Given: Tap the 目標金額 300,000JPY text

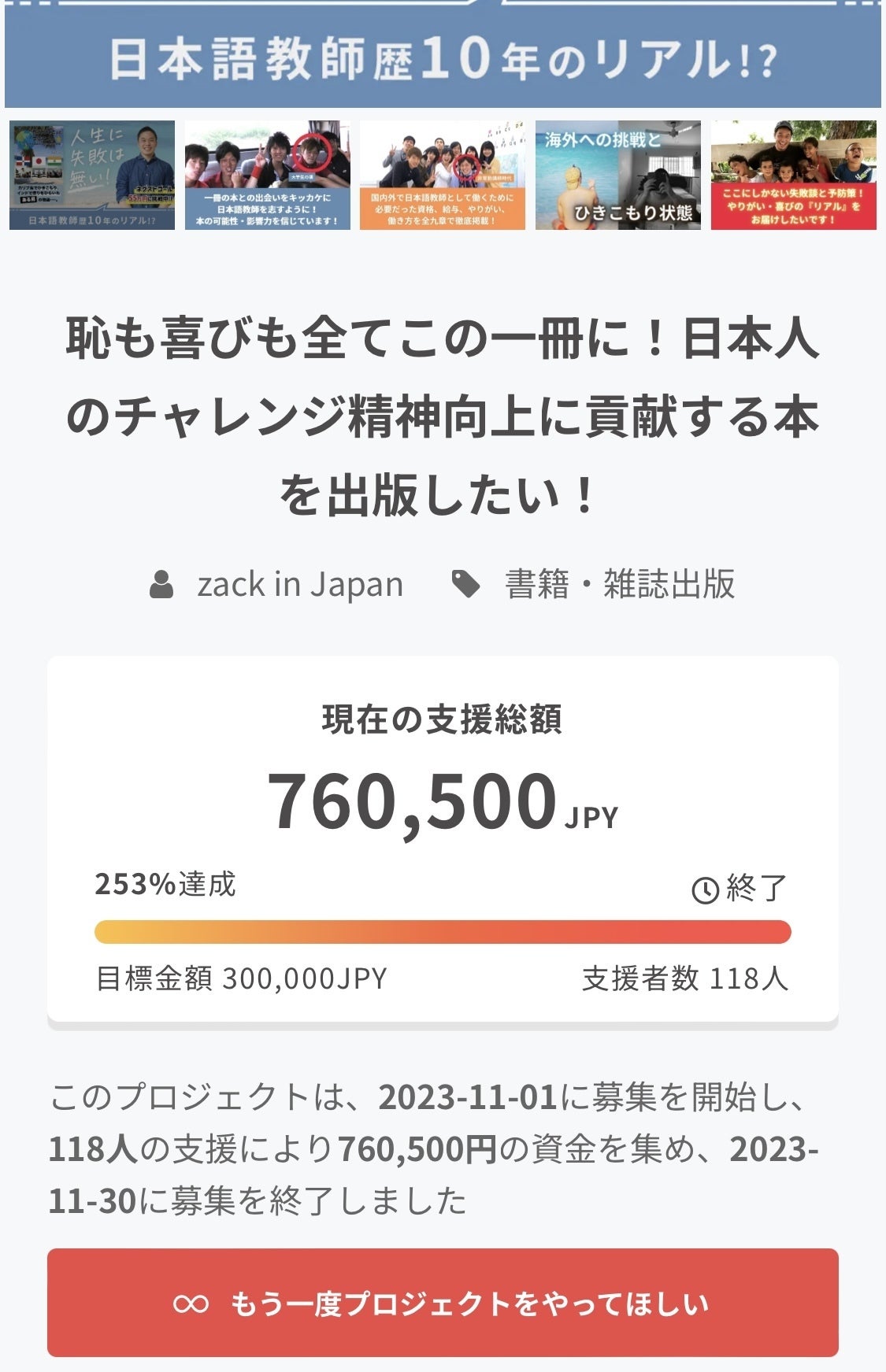Looking at the screenshot, I should [x=242, y=978].
